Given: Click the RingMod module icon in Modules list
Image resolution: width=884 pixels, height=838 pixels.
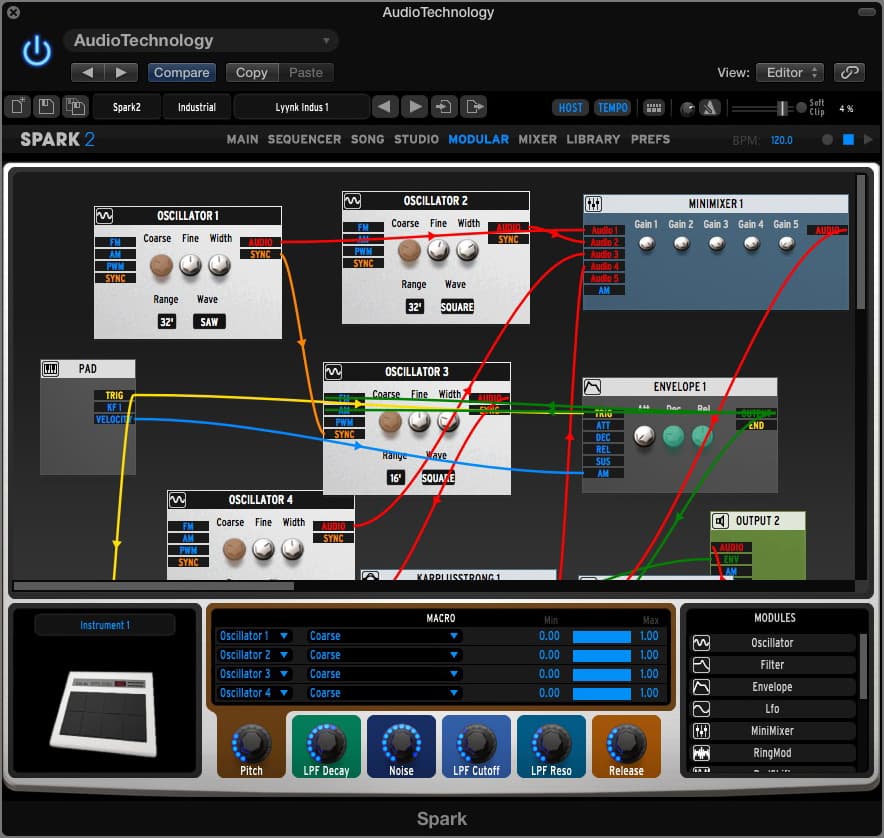Looking at the screenshot, I should coord(701,753).
